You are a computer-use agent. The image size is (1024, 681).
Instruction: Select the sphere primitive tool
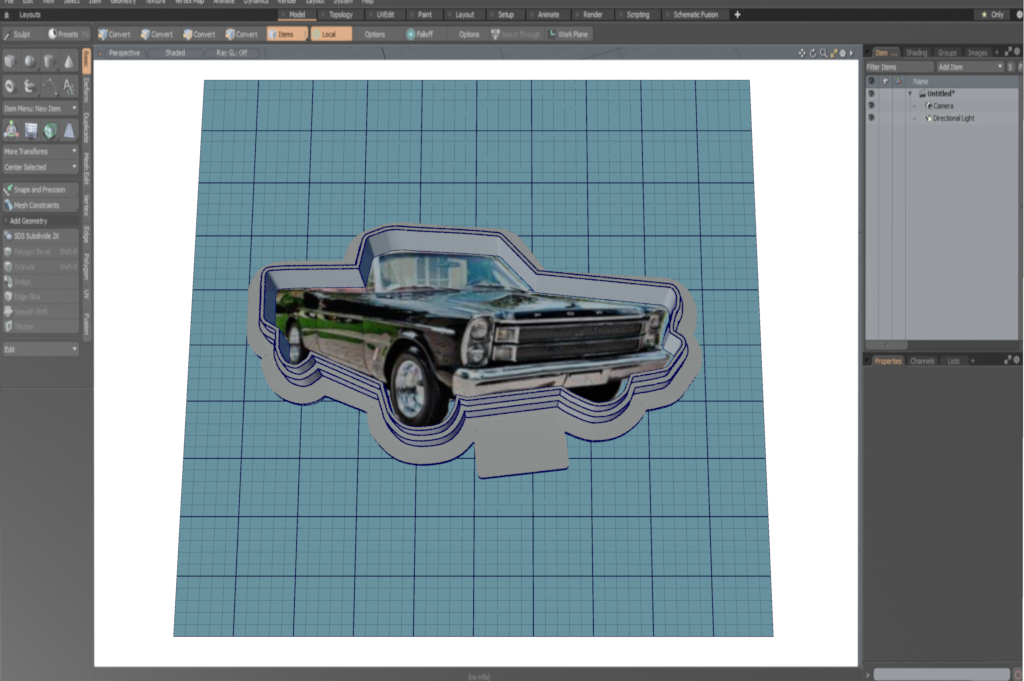click(30, 62)
